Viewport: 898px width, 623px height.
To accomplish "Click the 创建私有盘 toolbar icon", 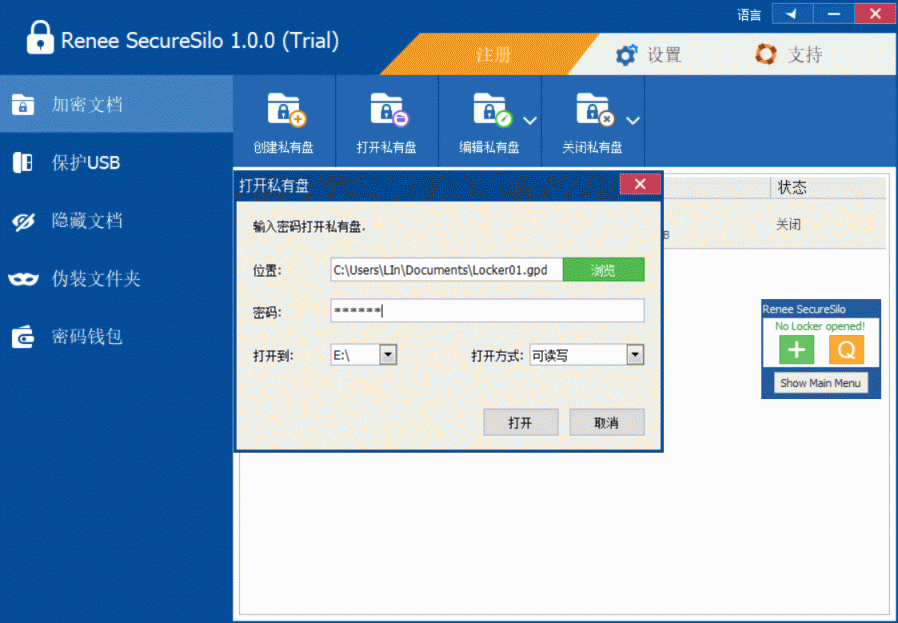I will click(x=286, y=109).
